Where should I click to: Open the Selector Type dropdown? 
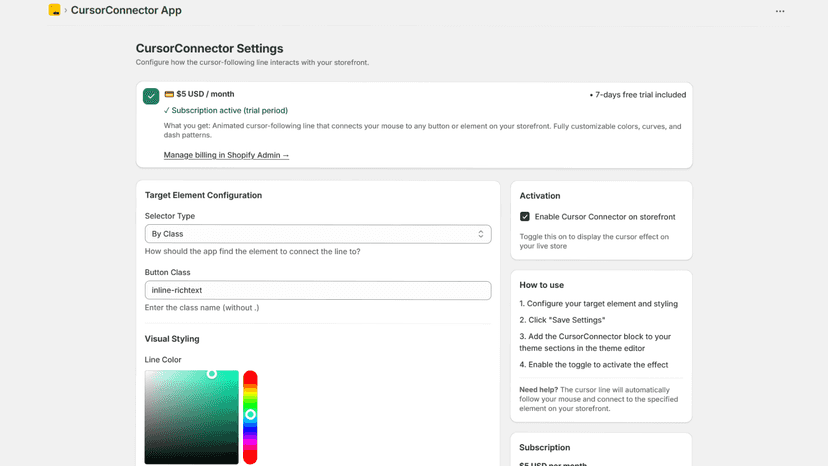click(x=318, y=234)
